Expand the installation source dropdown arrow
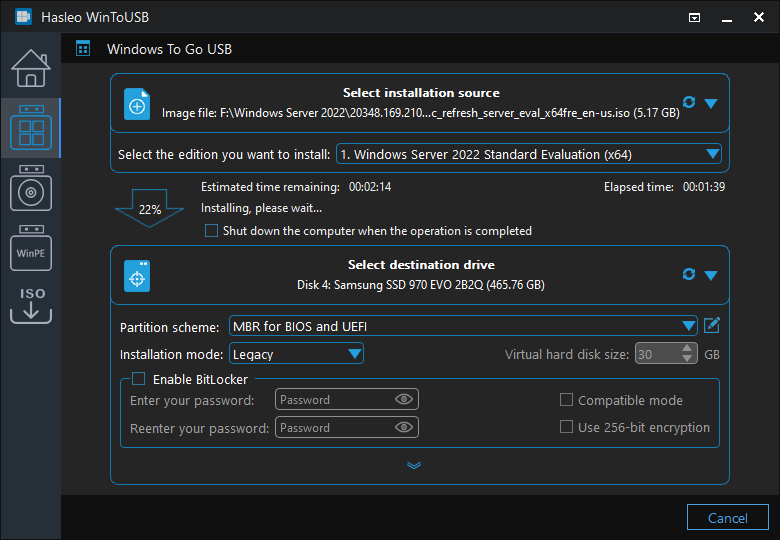 711,103
